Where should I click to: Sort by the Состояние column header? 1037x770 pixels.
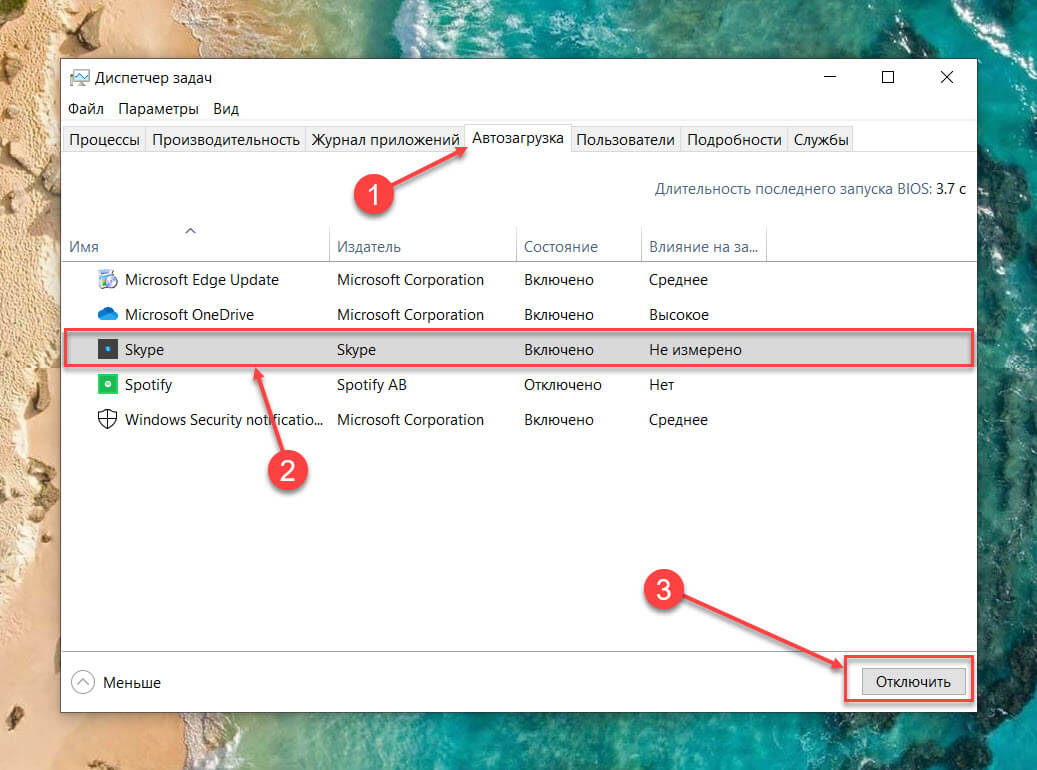(560, 247)
